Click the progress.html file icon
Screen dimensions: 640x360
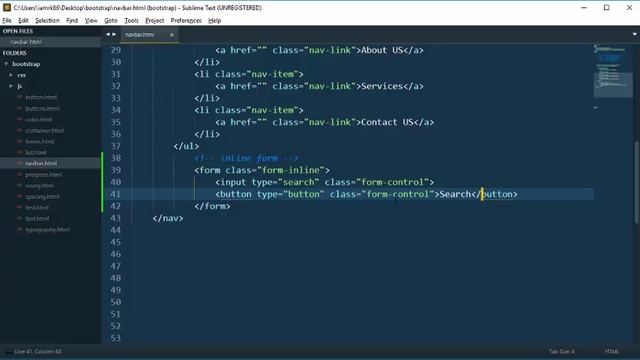pos(19,175)
